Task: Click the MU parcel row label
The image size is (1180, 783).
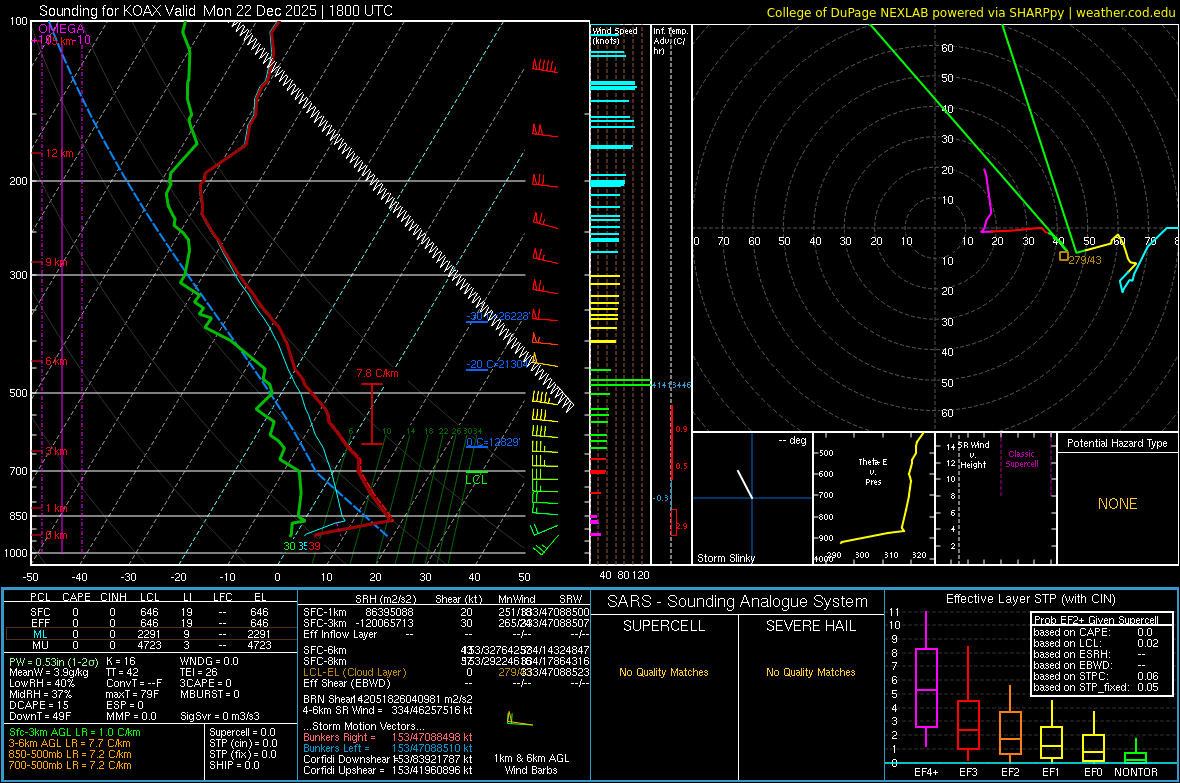Action: pyautogui.click(x=40, y=644)
